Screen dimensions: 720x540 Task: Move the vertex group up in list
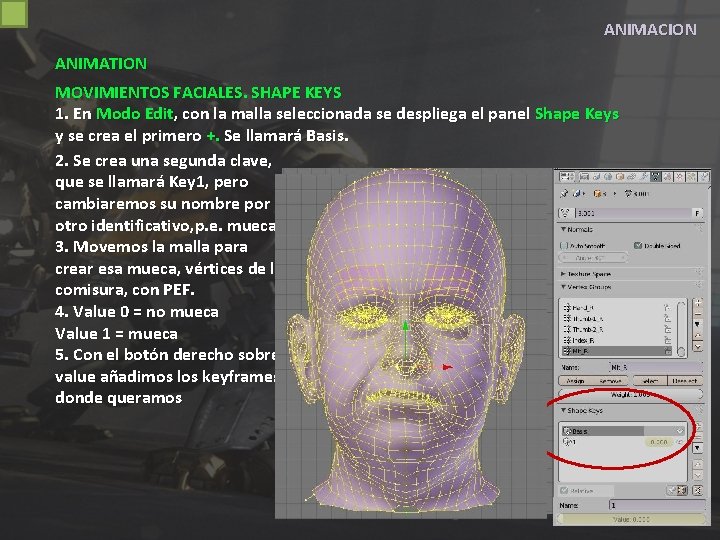click(x=698, y=336)
